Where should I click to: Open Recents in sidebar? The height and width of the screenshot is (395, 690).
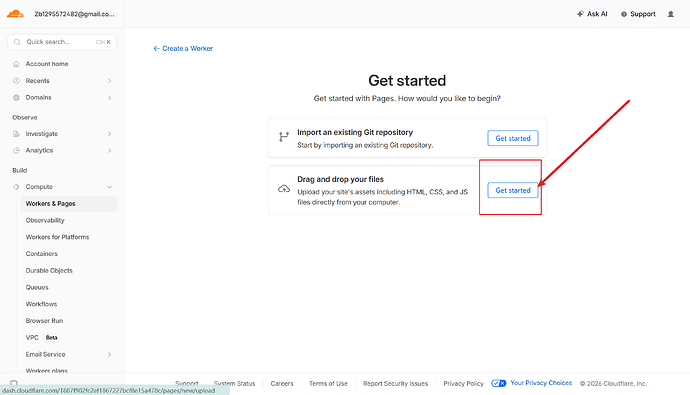37,80
